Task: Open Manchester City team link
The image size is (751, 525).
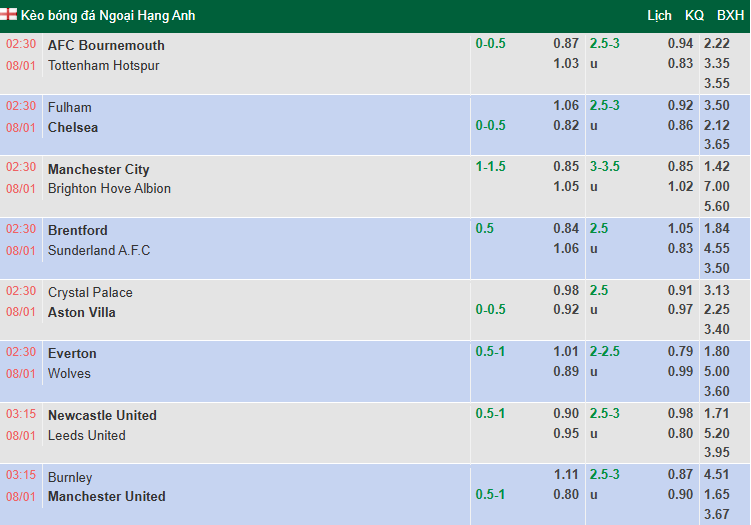Action: (98, 169)
